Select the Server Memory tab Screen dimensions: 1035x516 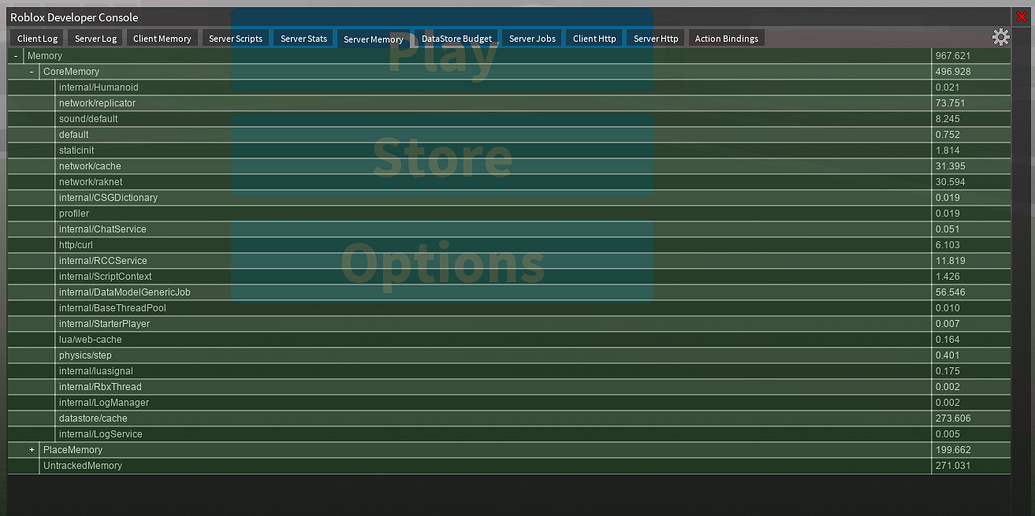point(374,39)
